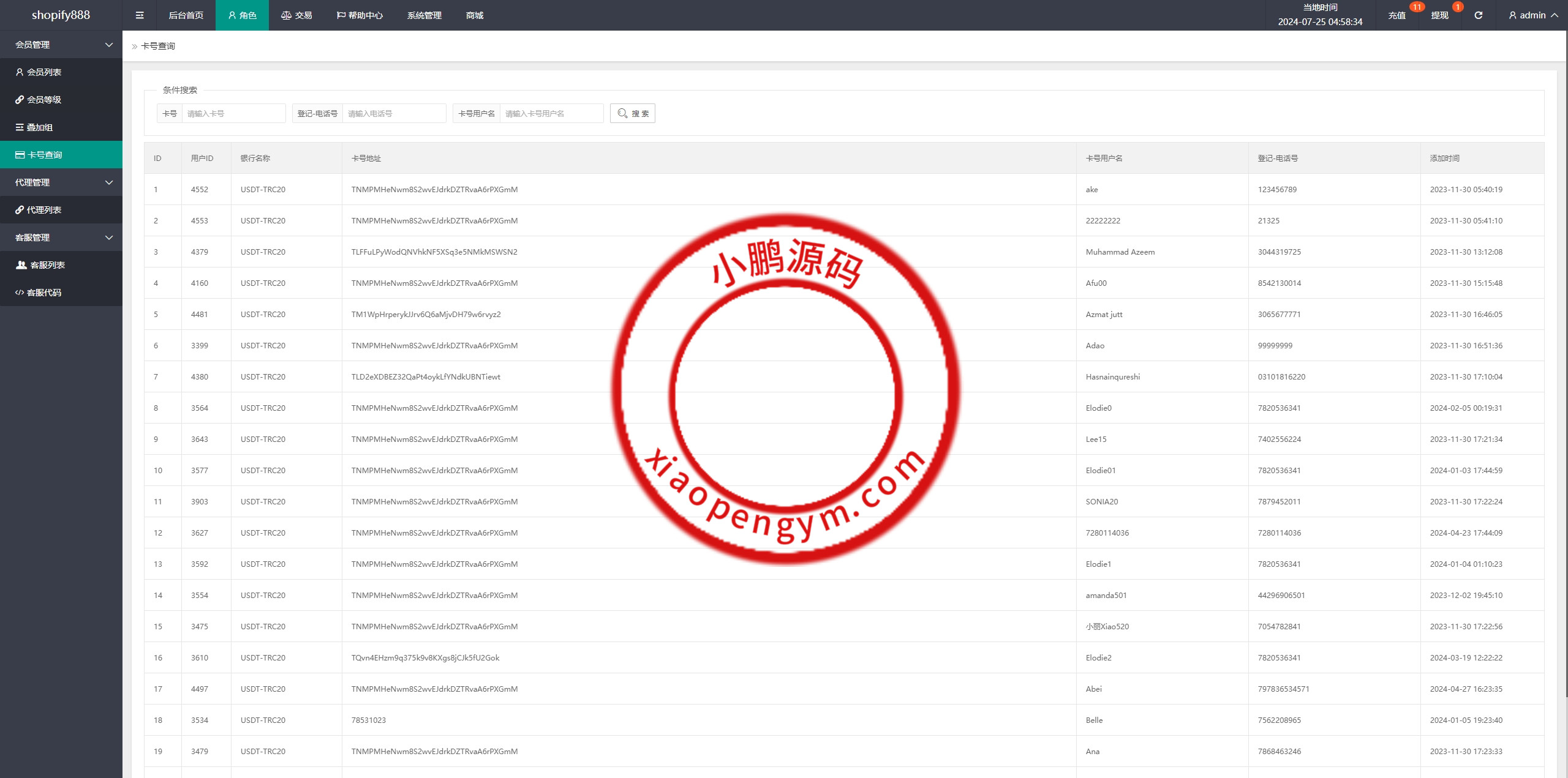Toggle the sidebar collapse hamburger icon
The height and width of the screenshot is (778, 1568).
[x=140, y=15]
